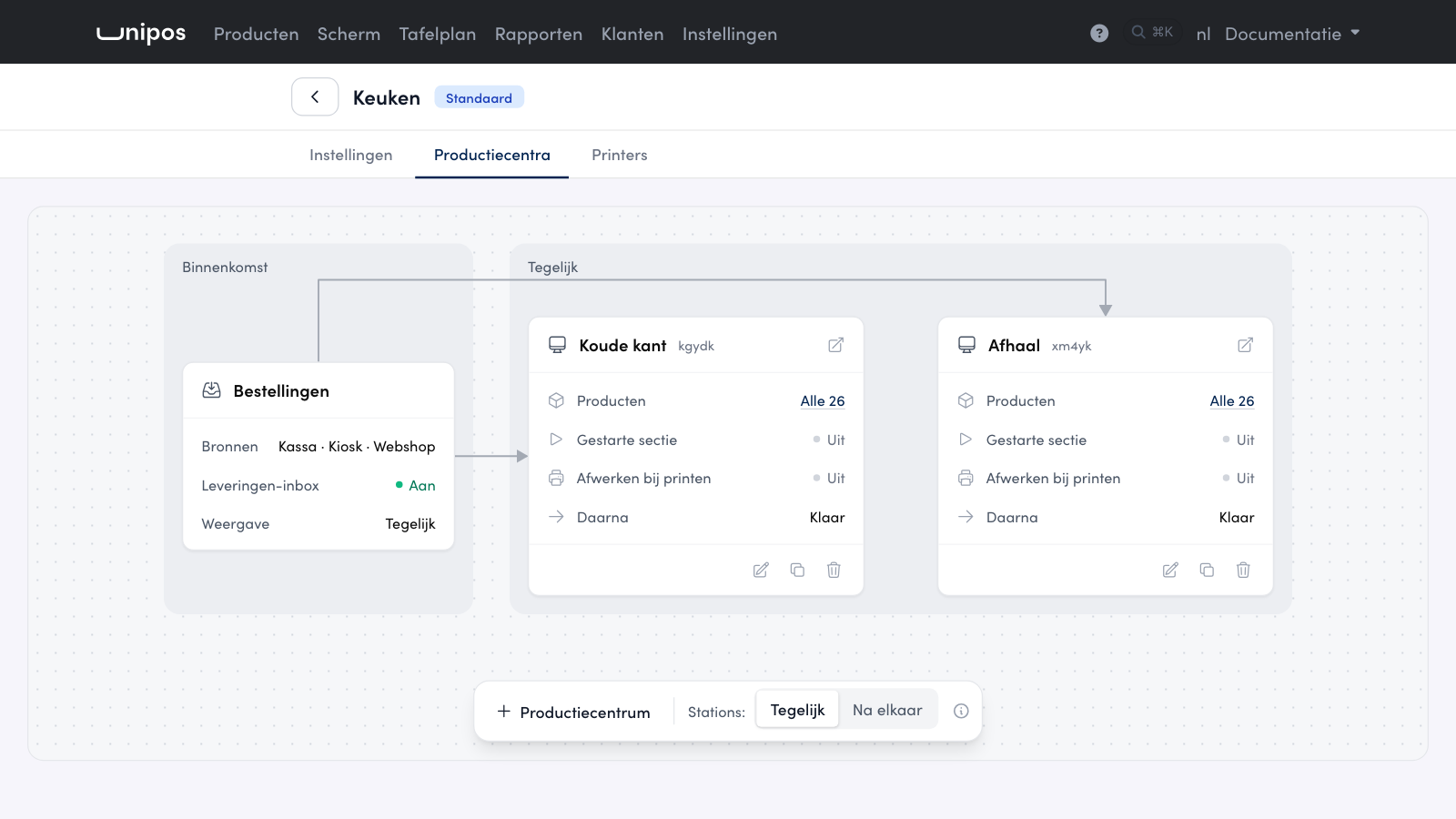Show stations mode info icon
This screenshot has height=819, width=1456.
pyautogui.click(x=961, y=712)
